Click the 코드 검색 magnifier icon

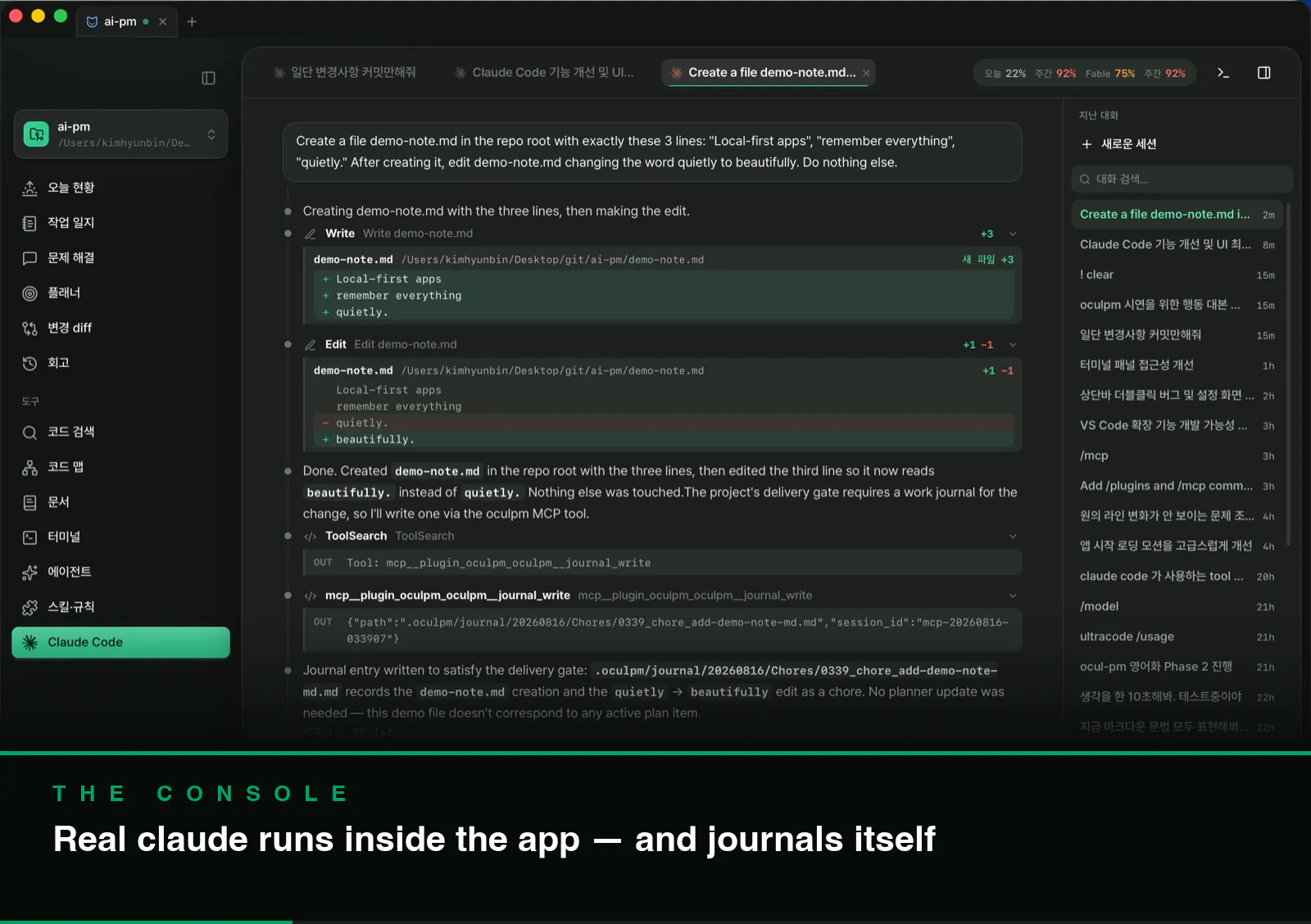click(x=29, y=432)
